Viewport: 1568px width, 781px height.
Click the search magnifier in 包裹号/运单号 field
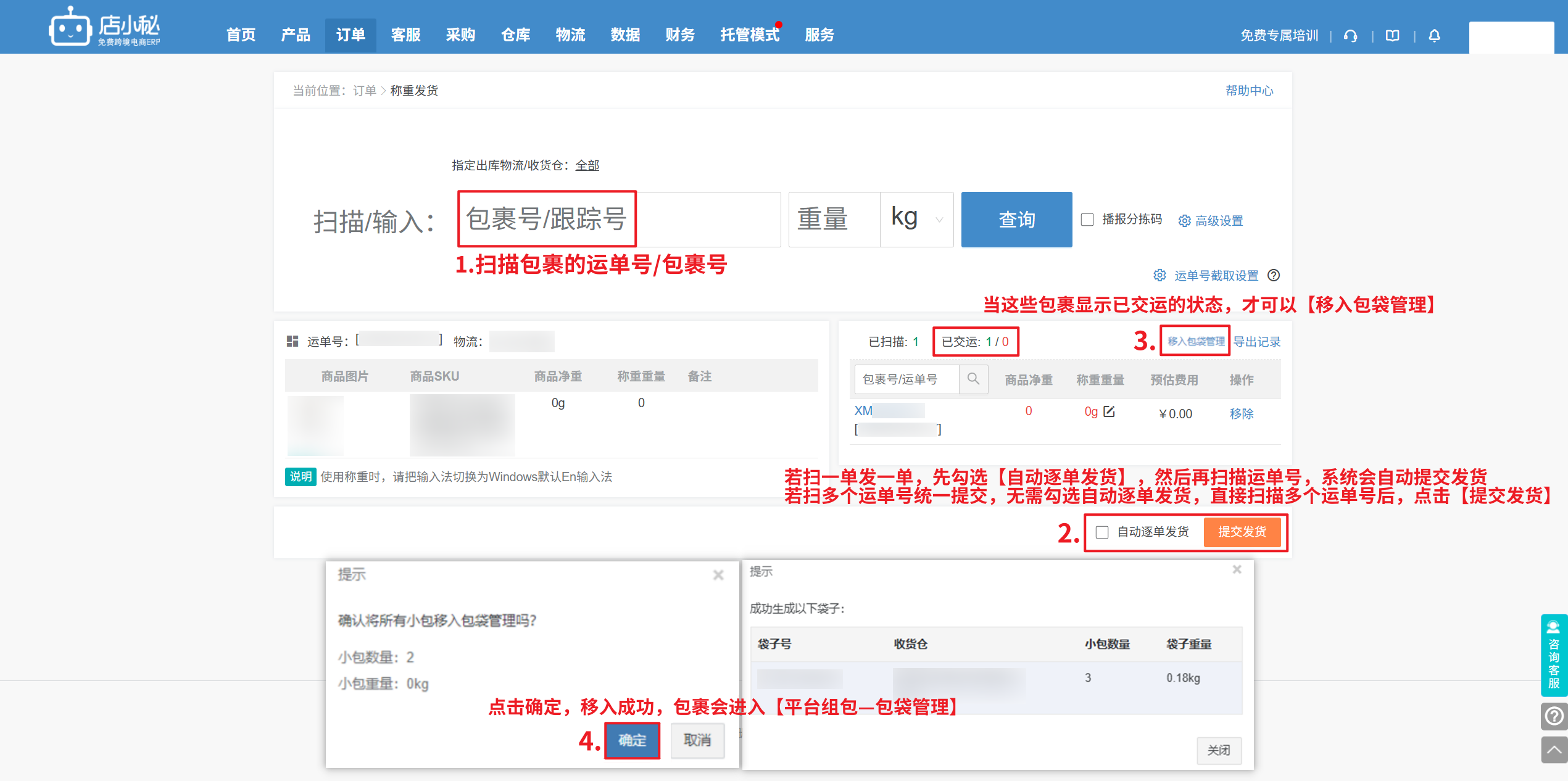coord(973,379)
